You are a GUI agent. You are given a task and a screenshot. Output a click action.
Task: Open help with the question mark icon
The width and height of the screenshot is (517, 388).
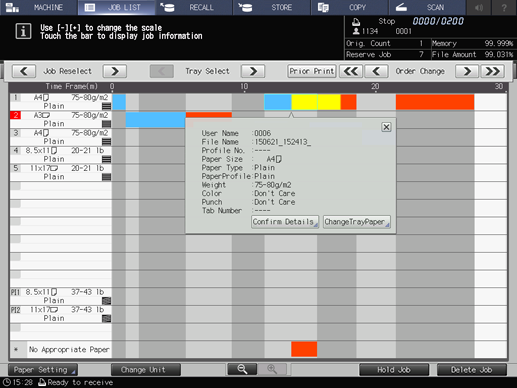[504, 7]
